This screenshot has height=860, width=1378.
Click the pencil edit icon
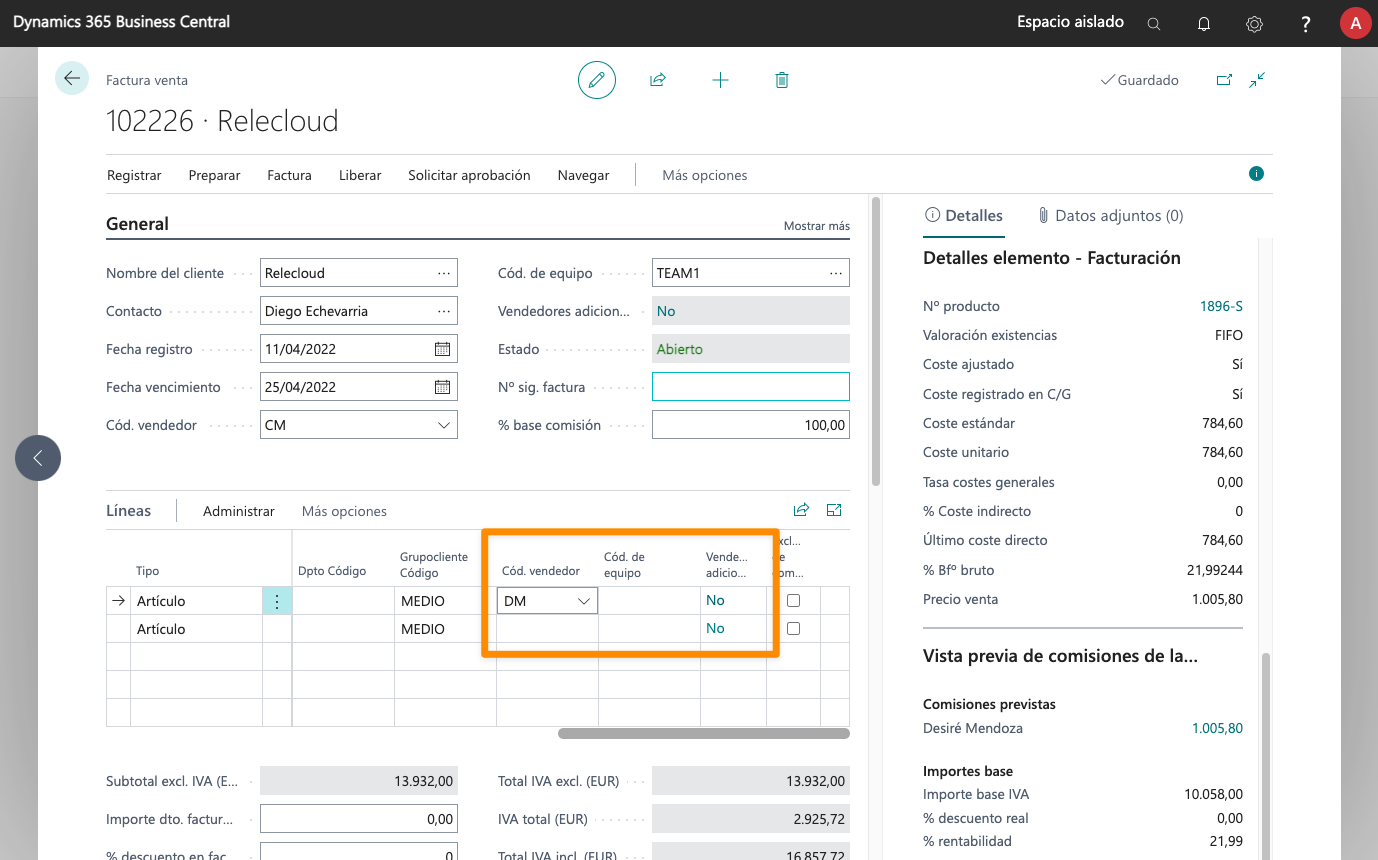click(597, 80)
